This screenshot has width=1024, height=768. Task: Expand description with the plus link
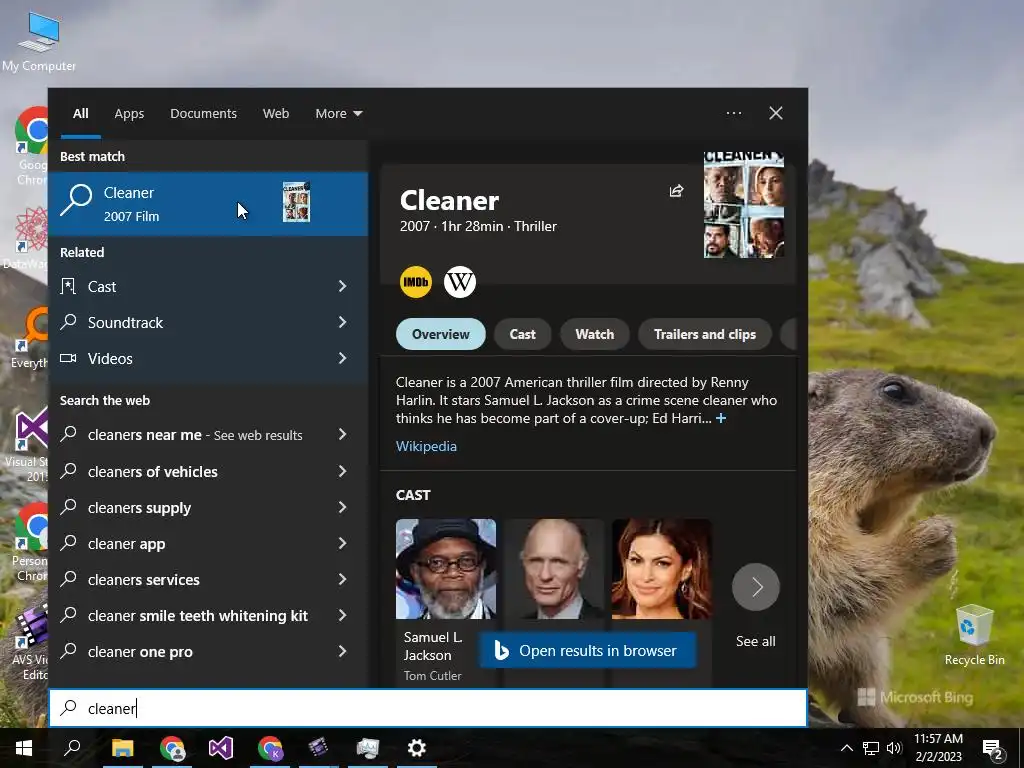click(721, 418)
